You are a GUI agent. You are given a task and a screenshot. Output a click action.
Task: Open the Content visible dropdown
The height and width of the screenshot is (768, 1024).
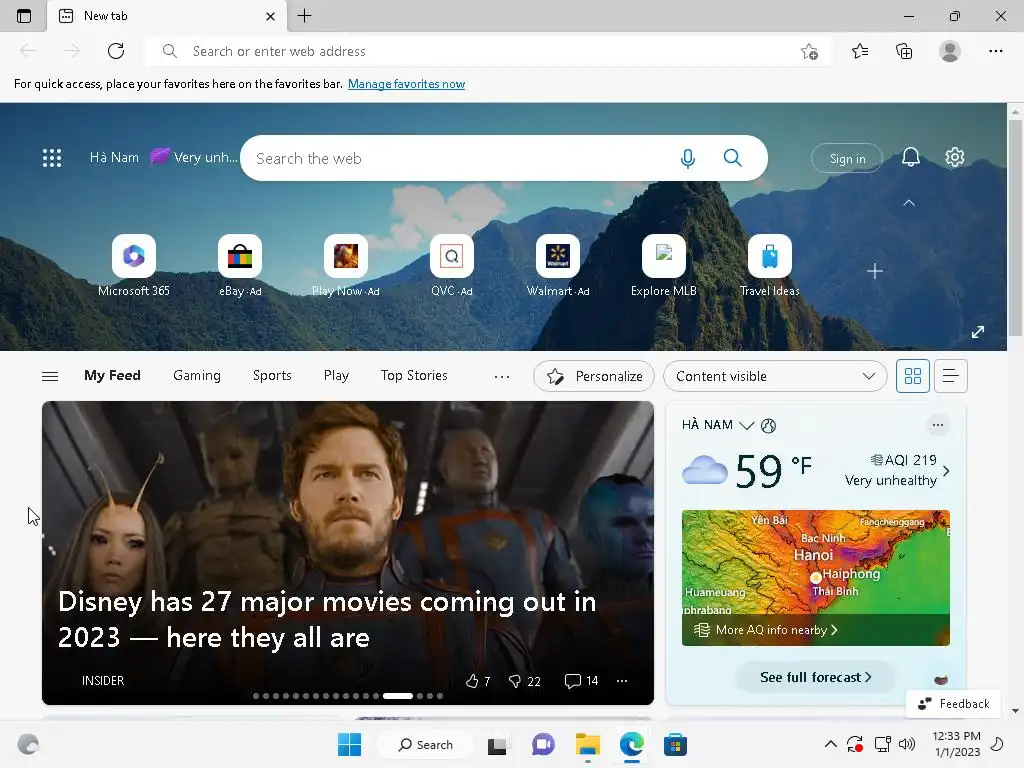[775, 376]
